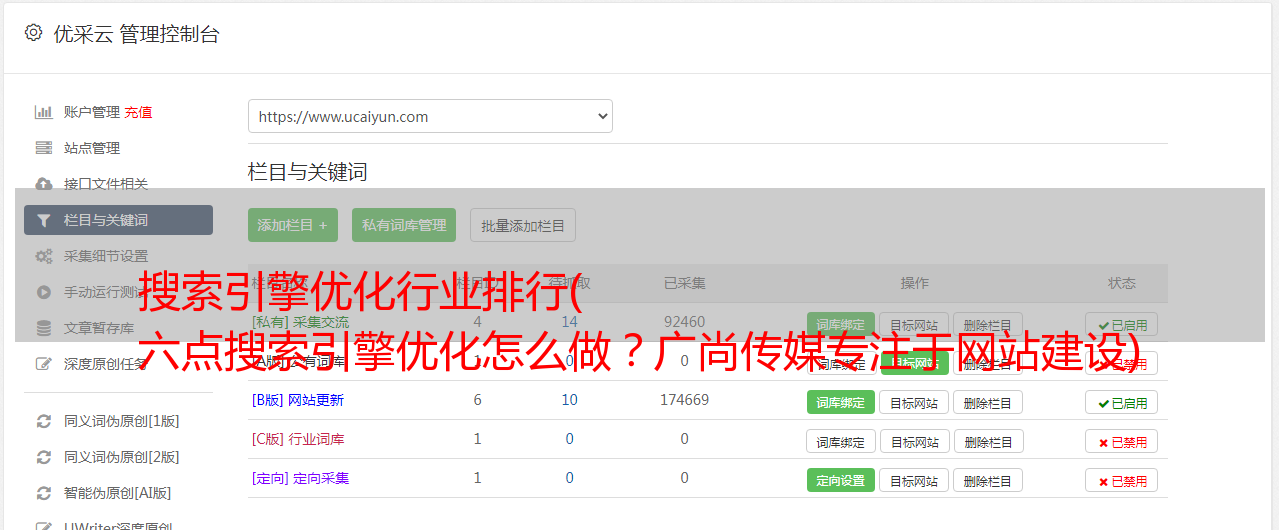Toggle 已禁用 status for 定向采集 row

tap(1121, 481)
